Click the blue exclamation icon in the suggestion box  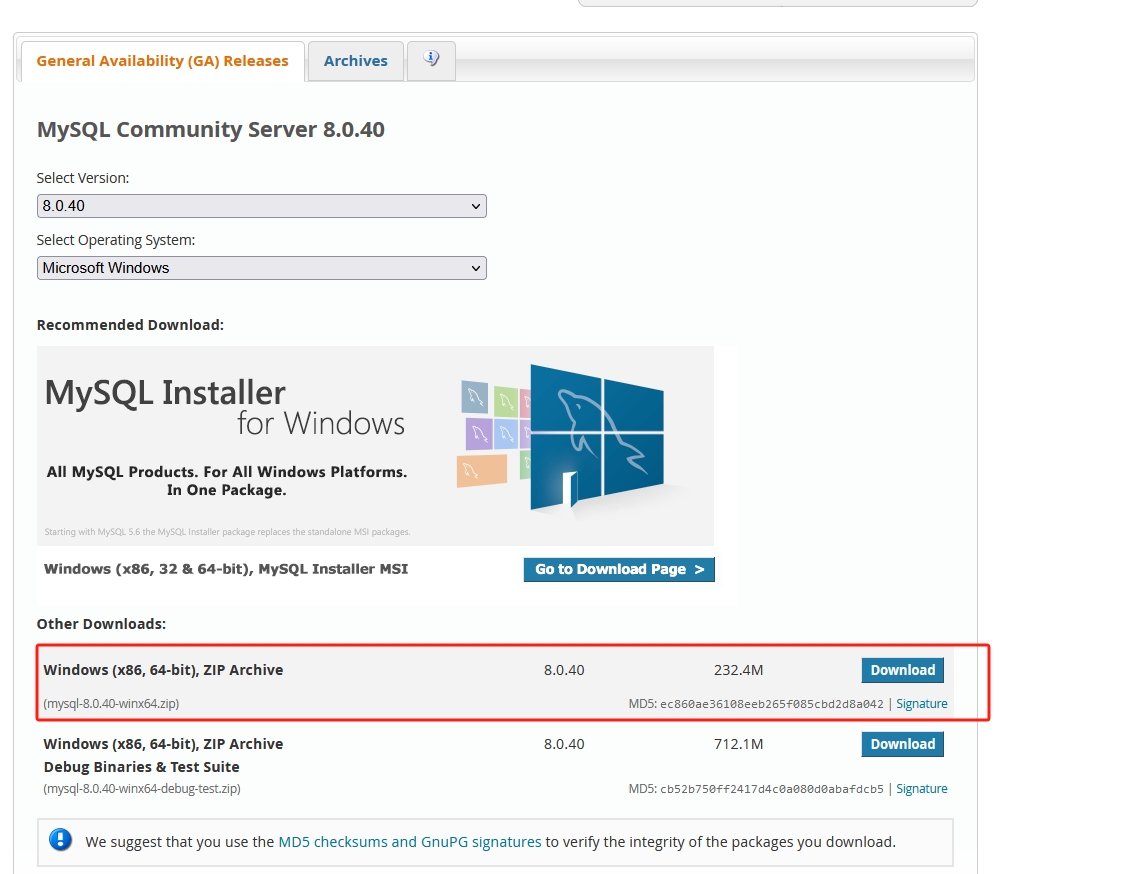tap(61, 841)
